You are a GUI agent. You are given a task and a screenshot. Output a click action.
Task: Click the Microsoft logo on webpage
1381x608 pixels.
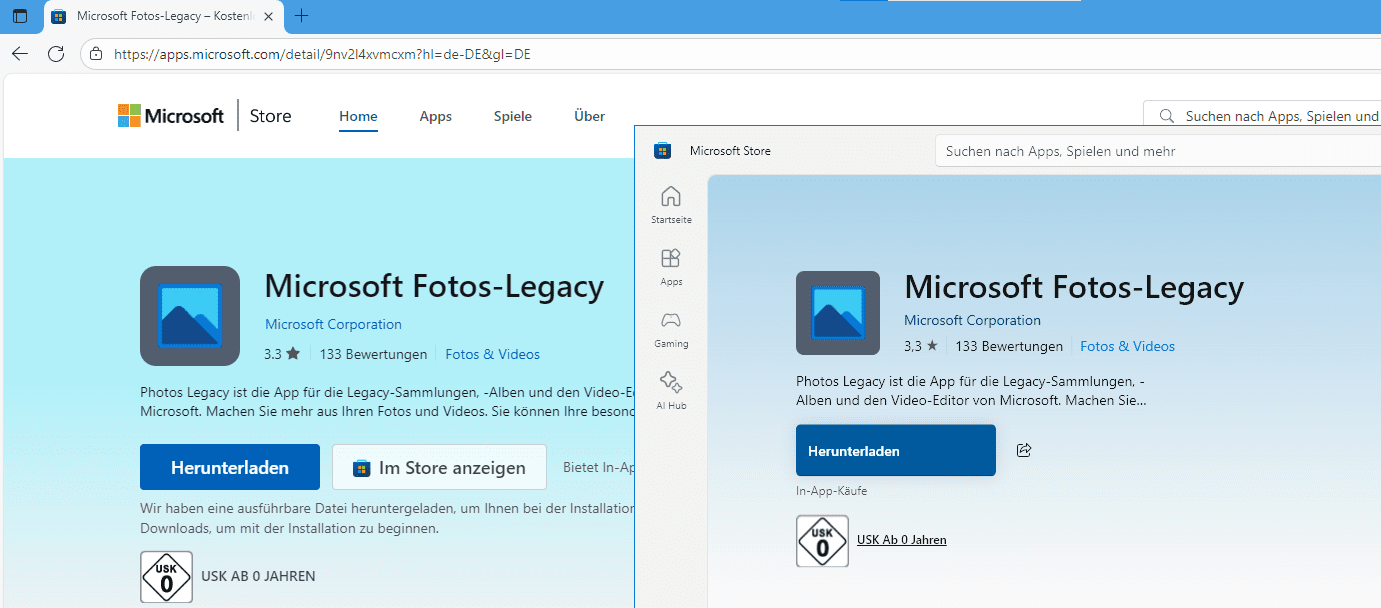click(x=171, y=116)
